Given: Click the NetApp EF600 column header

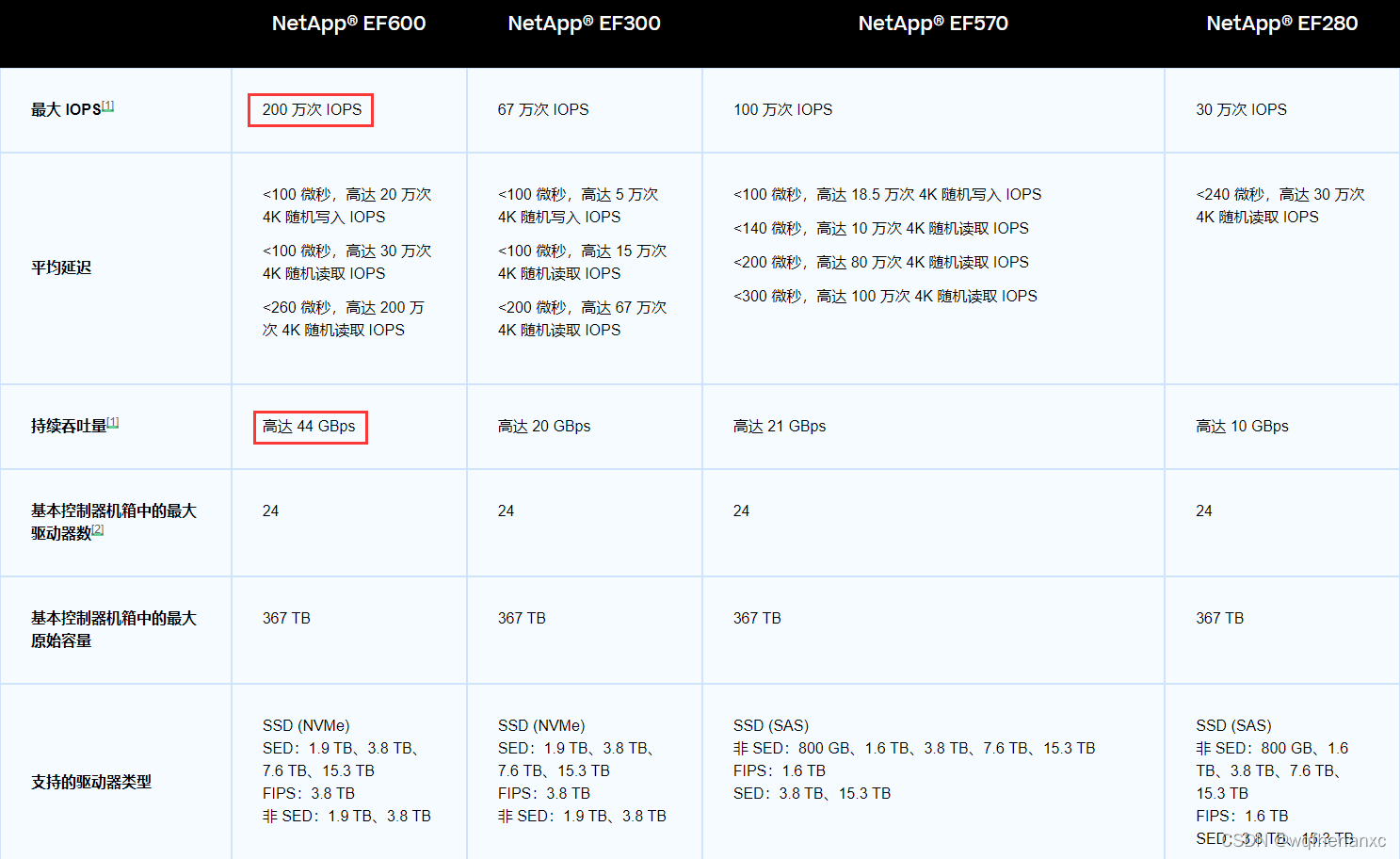Looking at the screenshot, I should point(348,24).
